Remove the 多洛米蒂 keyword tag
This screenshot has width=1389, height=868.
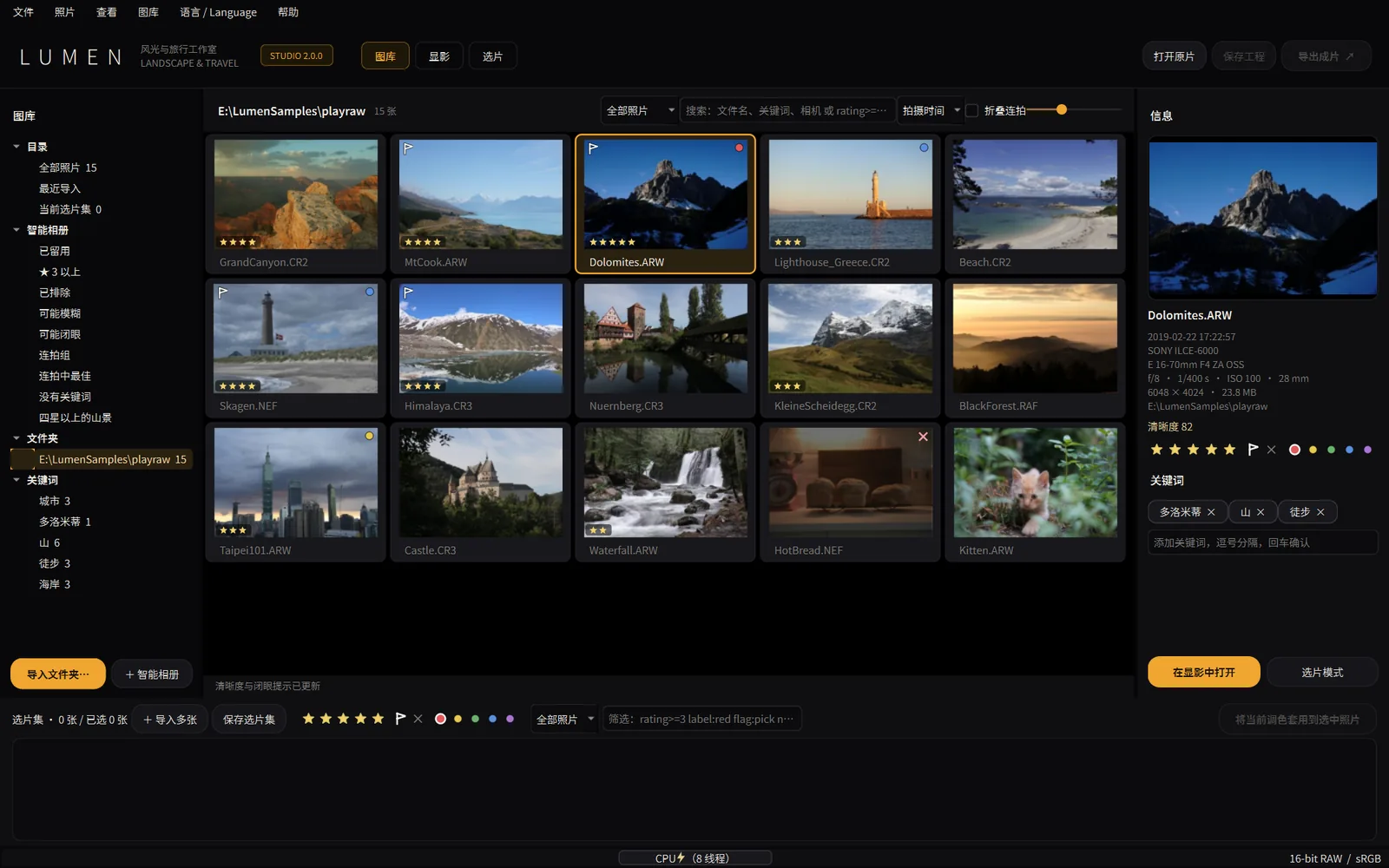(1211, 512)
